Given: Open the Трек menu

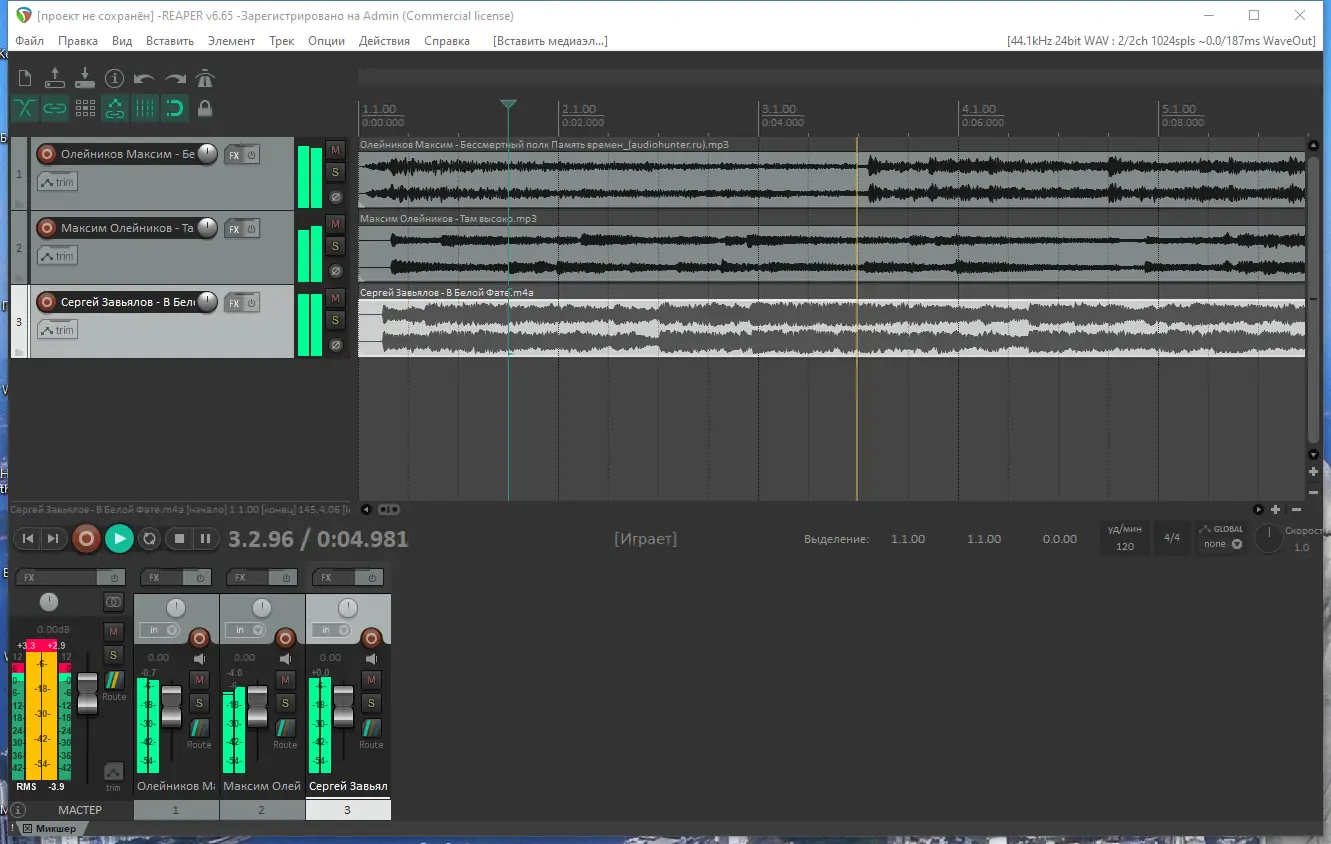Looking at the screenshot, I should pos(282,41).
